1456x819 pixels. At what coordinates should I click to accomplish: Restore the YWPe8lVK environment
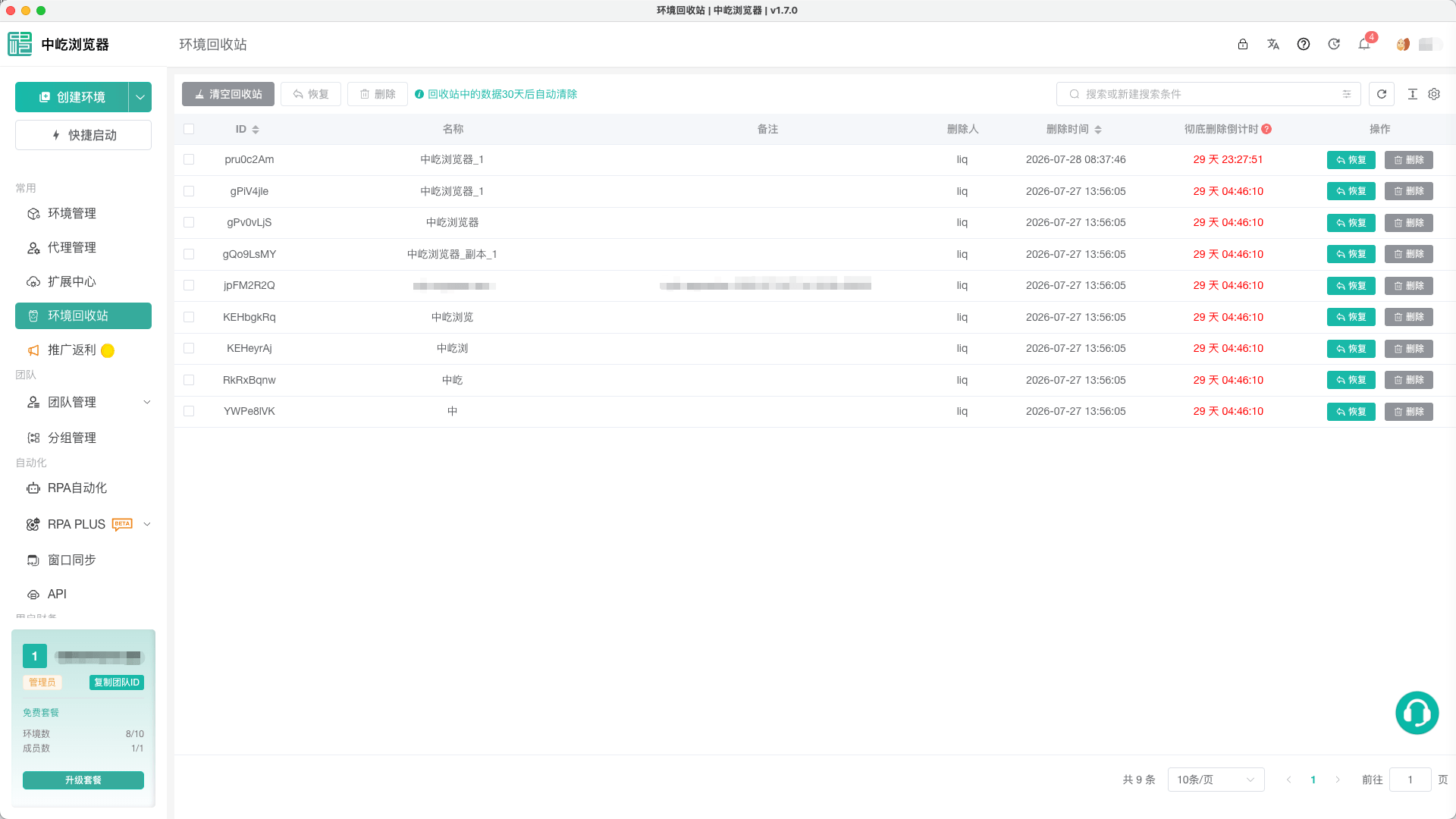pyautogui.click(x=1351, y=412)
